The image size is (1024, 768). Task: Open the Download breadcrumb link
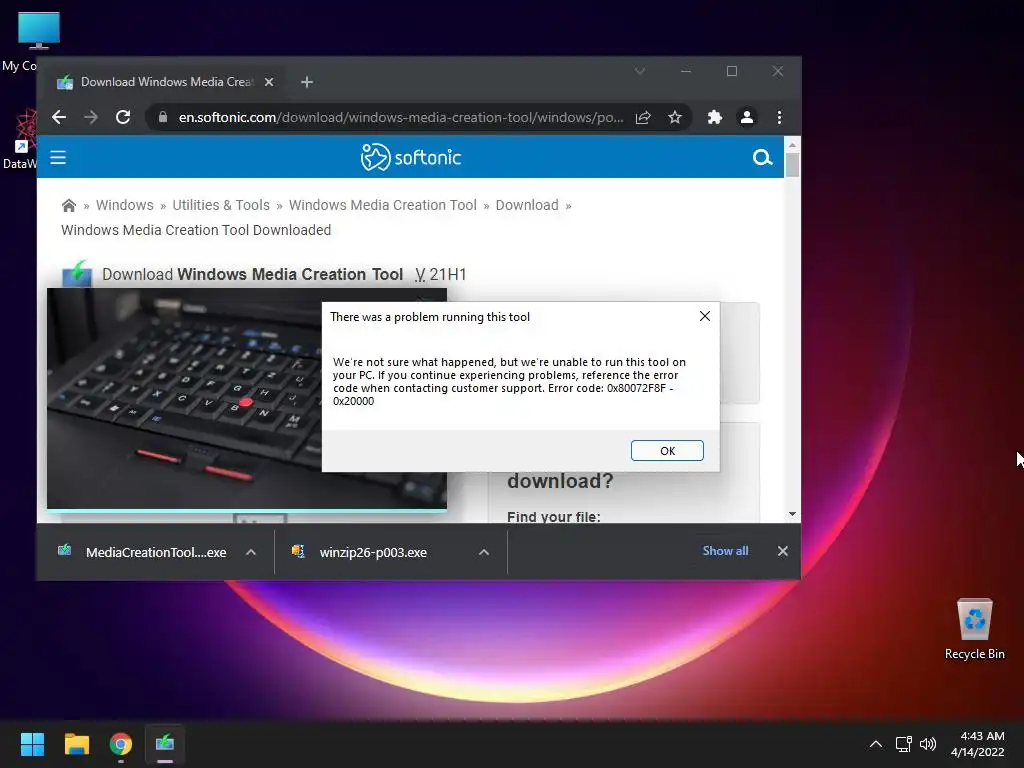pos(527,205)
